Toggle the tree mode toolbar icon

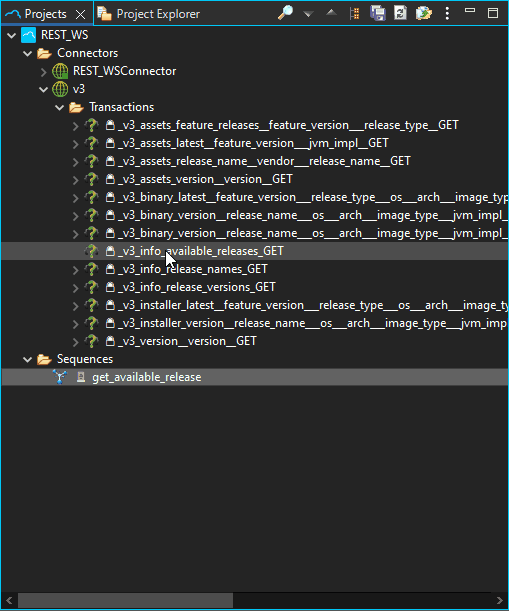(x=354, y=14)
